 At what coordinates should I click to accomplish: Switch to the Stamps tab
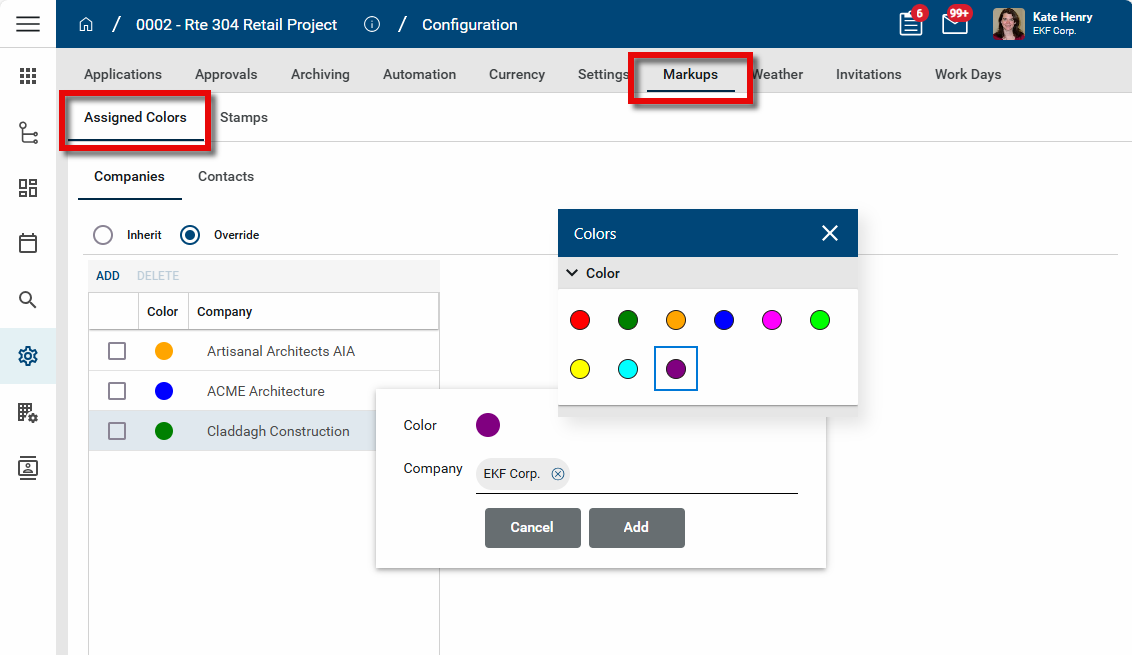[x=244, y=118]
